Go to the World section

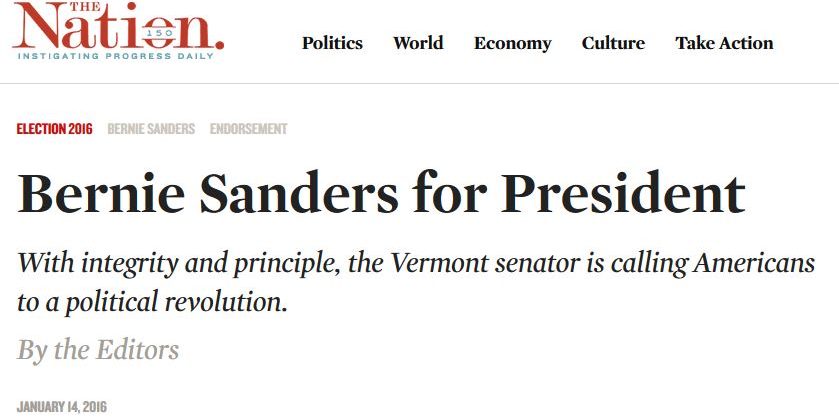pos(418,43)
